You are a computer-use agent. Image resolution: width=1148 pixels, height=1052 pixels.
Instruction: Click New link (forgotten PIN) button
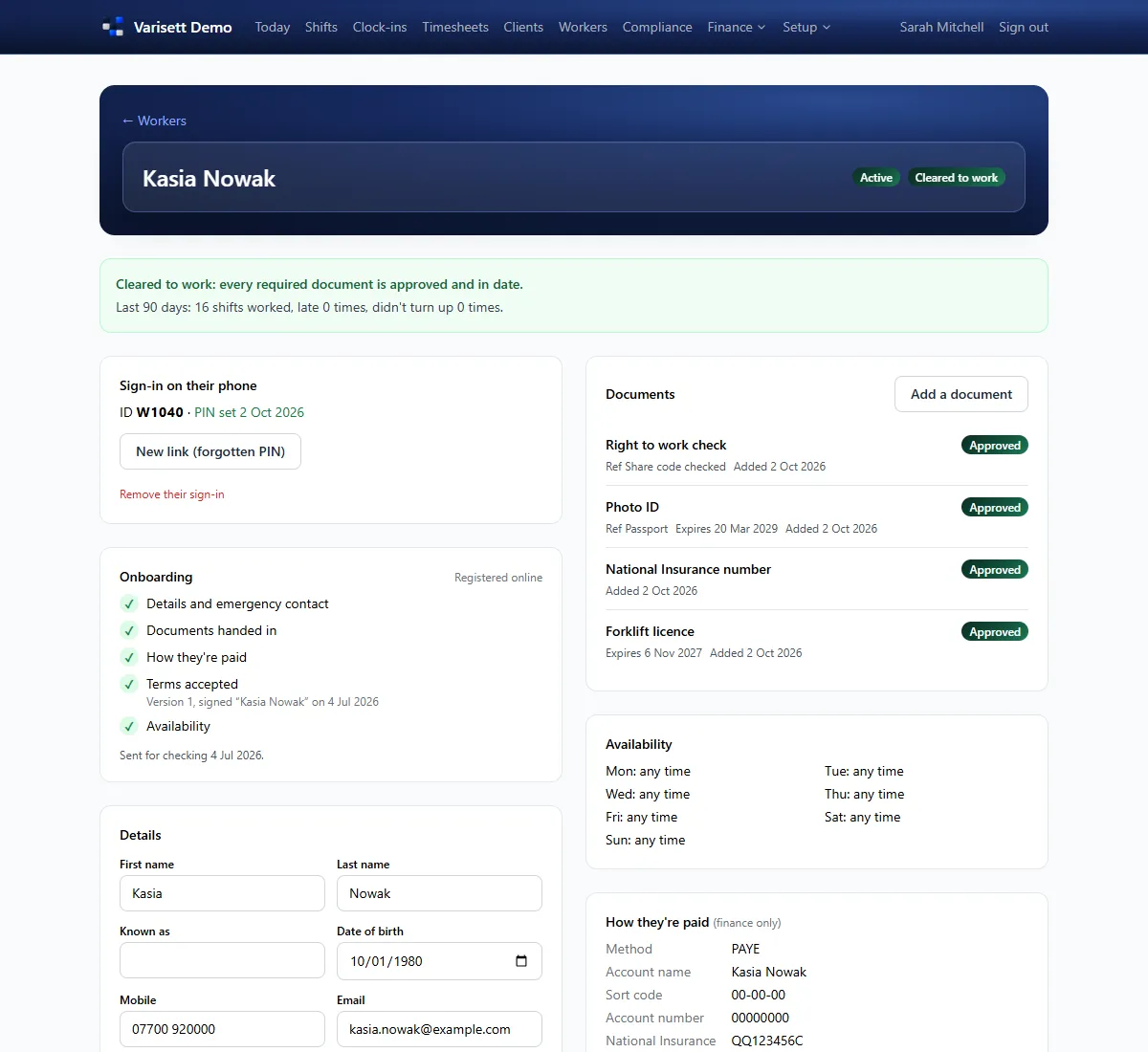(210, 451)
